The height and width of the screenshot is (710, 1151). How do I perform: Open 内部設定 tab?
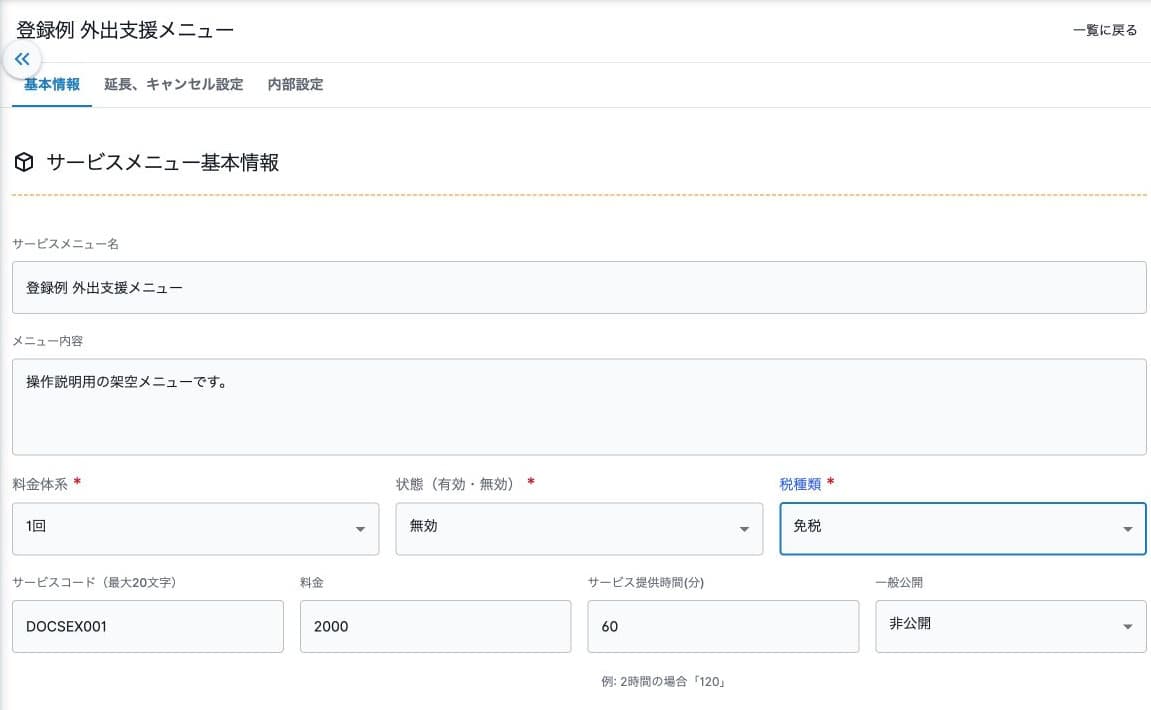tap(295, 84)
